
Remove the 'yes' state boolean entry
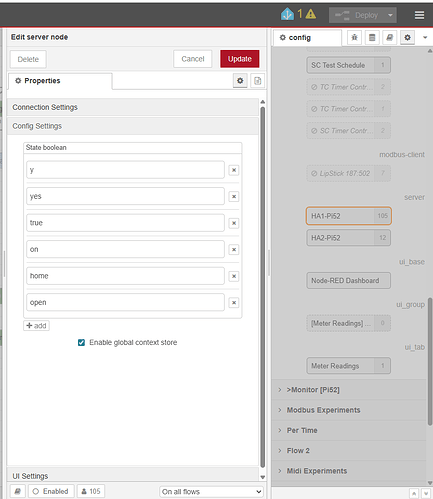tap(234, 196)
